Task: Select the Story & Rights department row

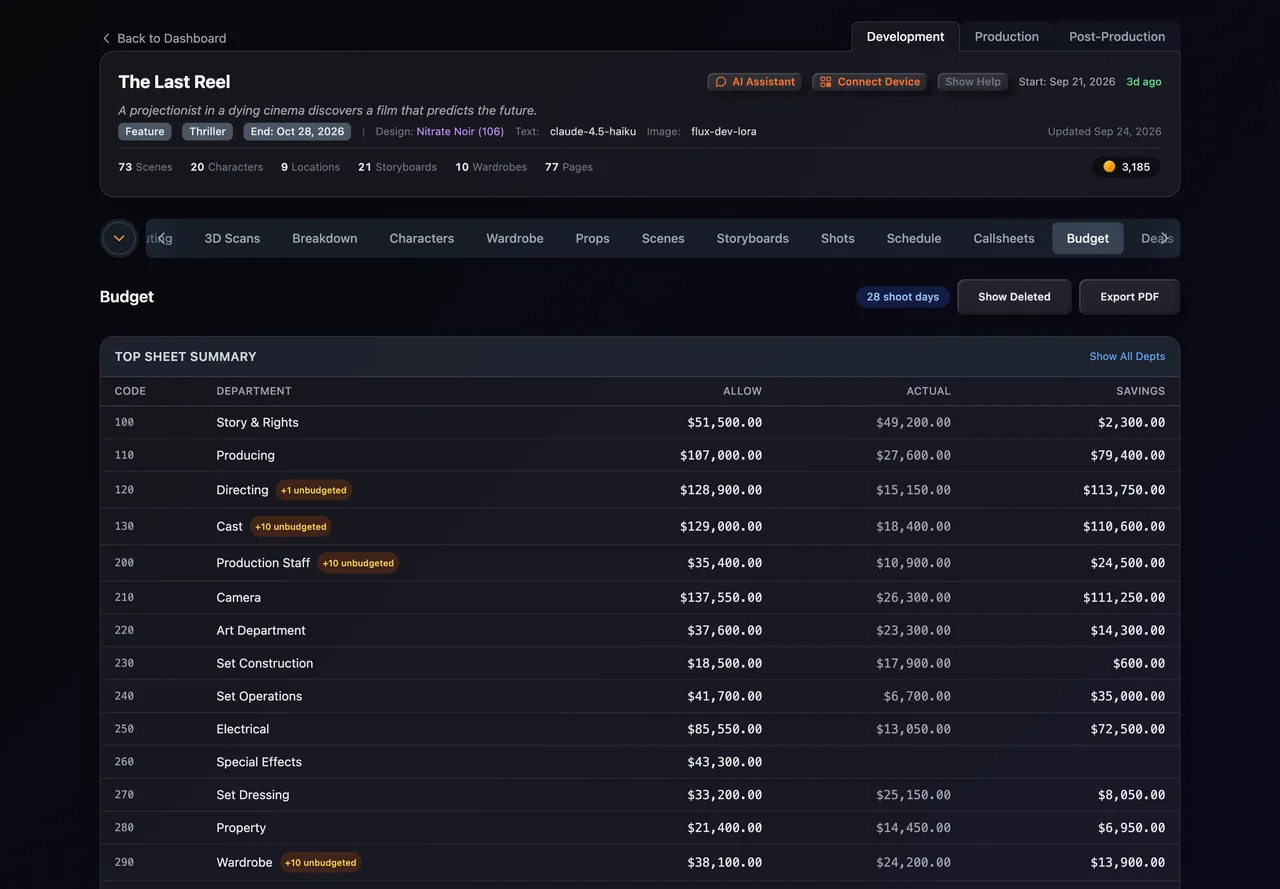Action: point(640,423)
